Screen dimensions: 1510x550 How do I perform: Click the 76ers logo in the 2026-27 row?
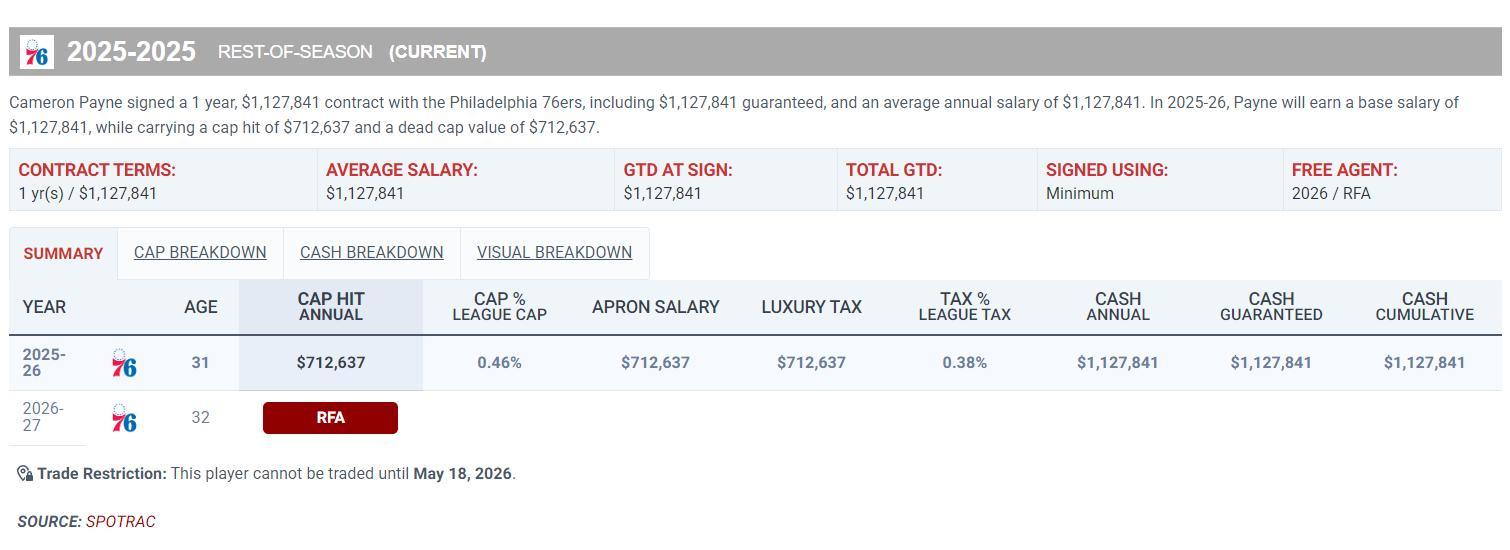coord(124,418)
